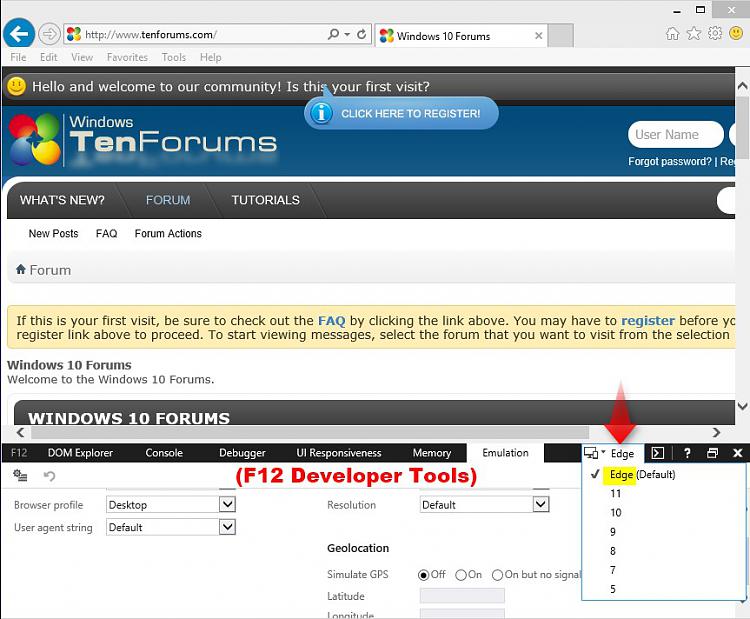
Task: Open the Help menu
Action: [210, 57]
